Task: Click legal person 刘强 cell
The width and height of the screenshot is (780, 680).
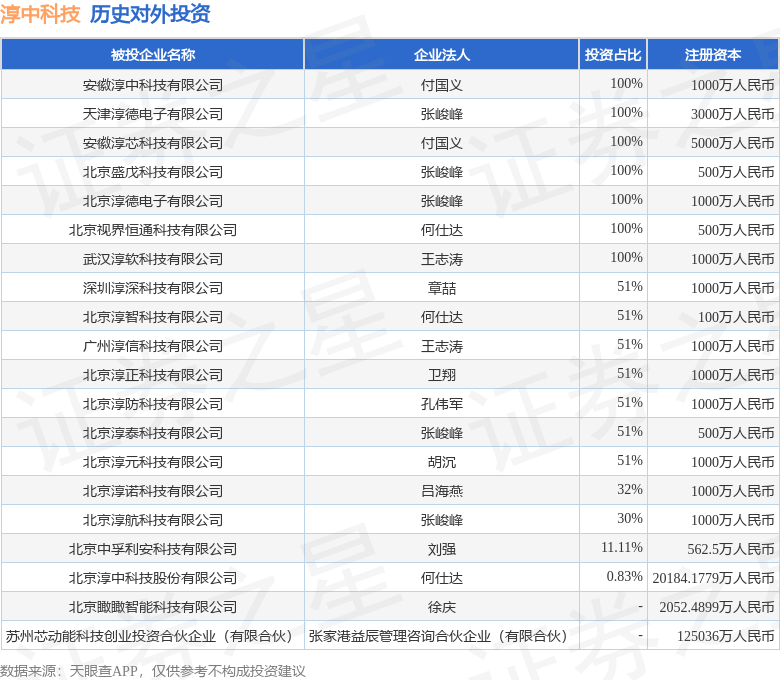Action: click(x=442, y=549)
